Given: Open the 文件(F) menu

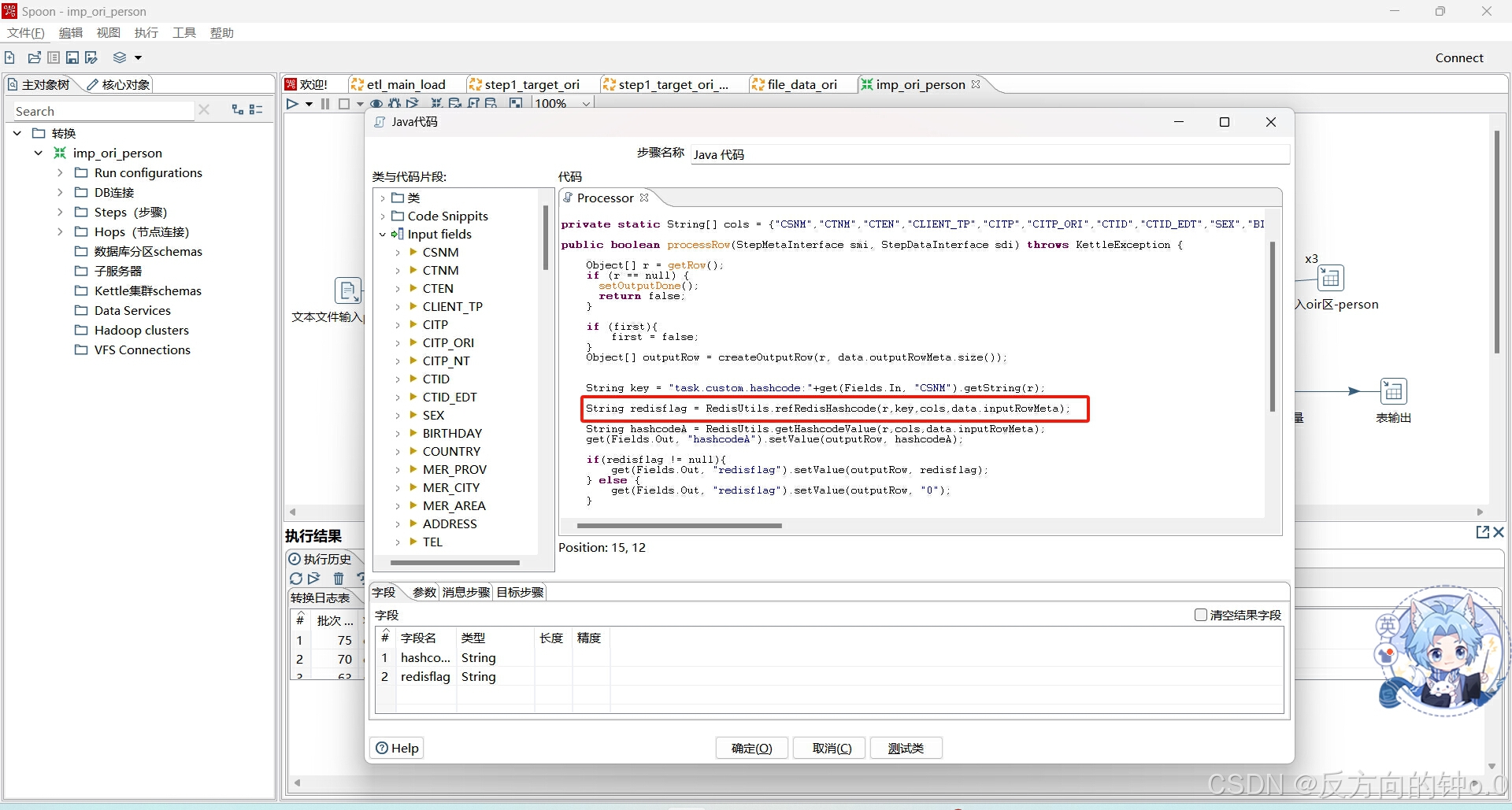Looking at the screenshot, I should coord(25,33).
